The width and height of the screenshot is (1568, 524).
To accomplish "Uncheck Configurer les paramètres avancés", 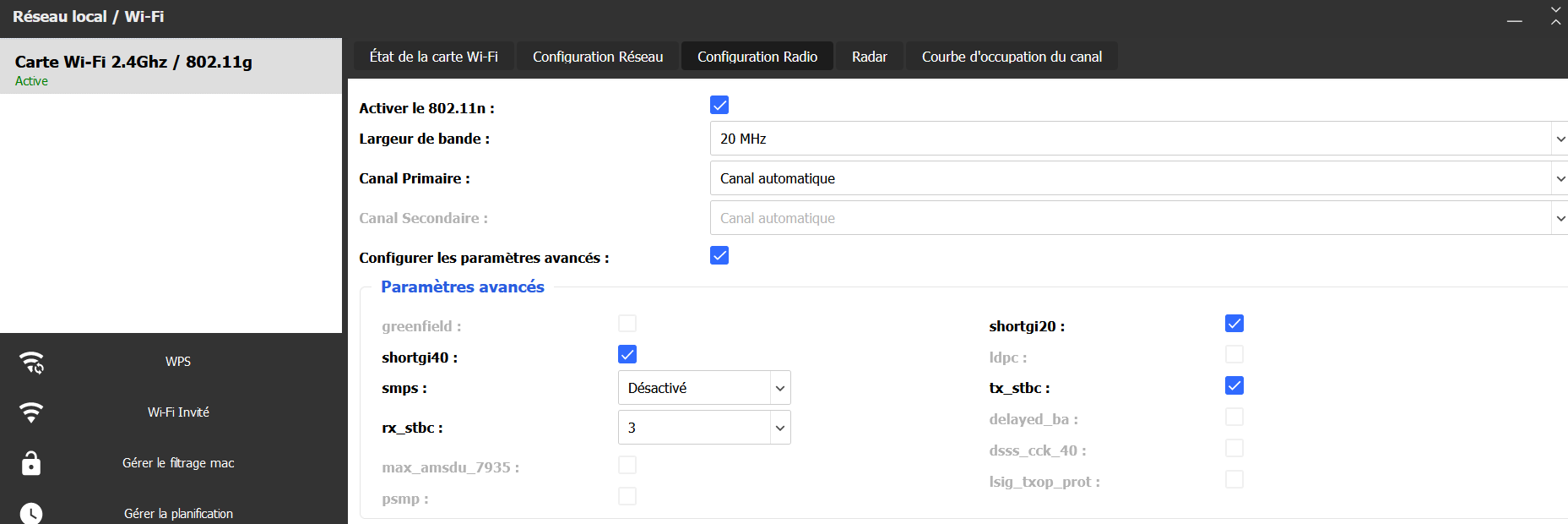I will tap(719, 255).
